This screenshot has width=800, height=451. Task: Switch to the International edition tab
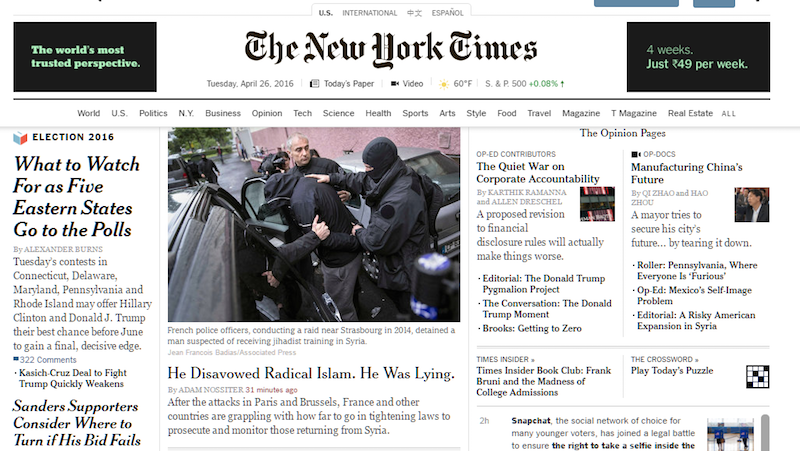[369, 13]
